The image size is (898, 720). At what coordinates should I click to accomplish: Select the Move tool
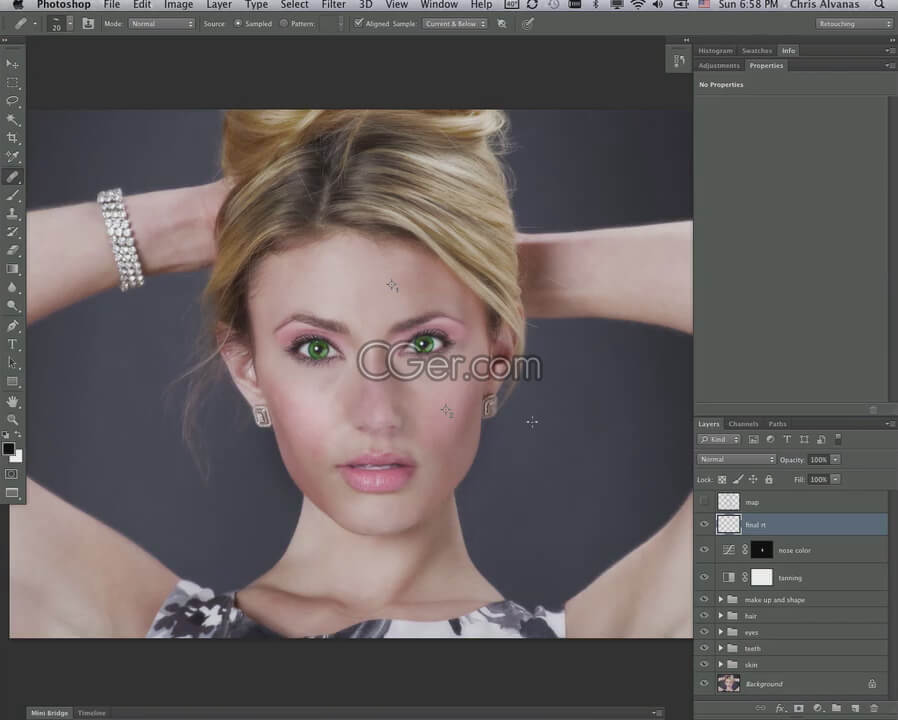pyautogui.click(x=12, y=64)
